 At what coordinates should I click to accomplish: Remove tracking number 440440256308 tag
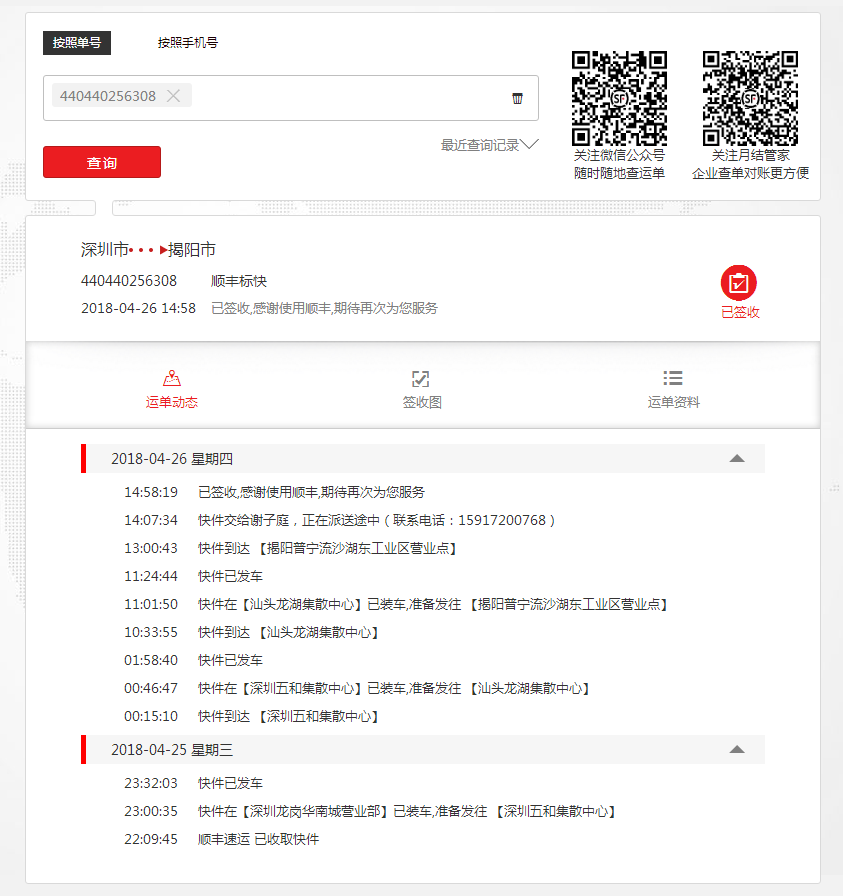tap(173, 96)
